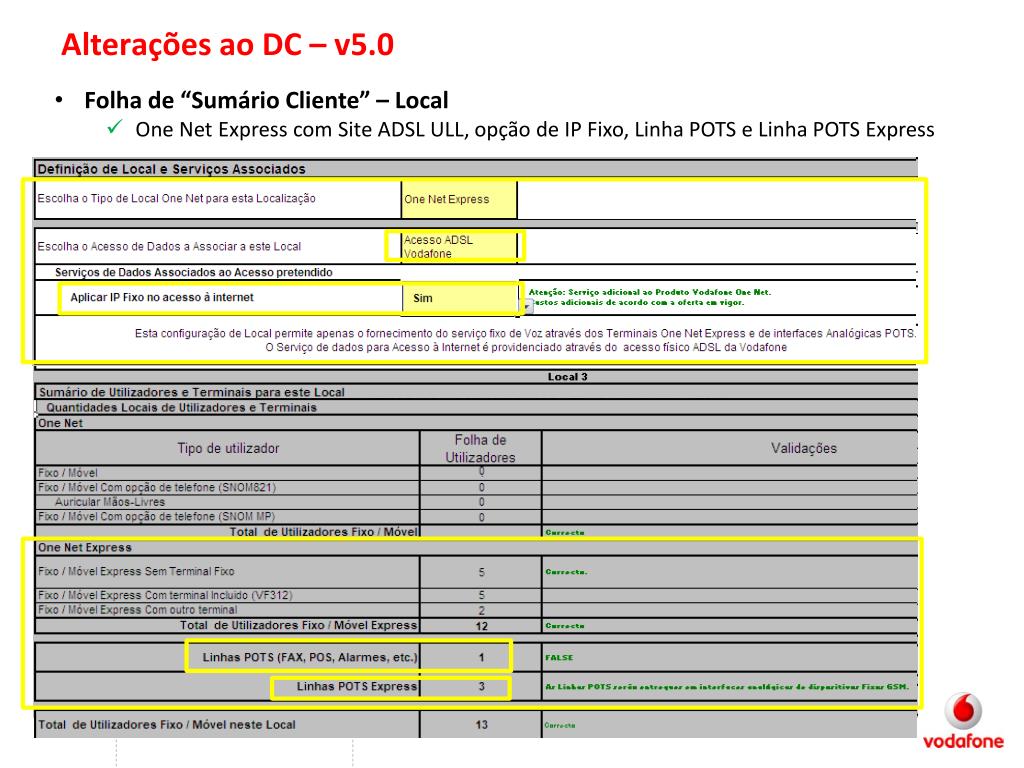Image resolution: width=1024 pixels, height=768 pixels.
Task: Click value 12 in Total Express row
Action: [x=482, y=626]
